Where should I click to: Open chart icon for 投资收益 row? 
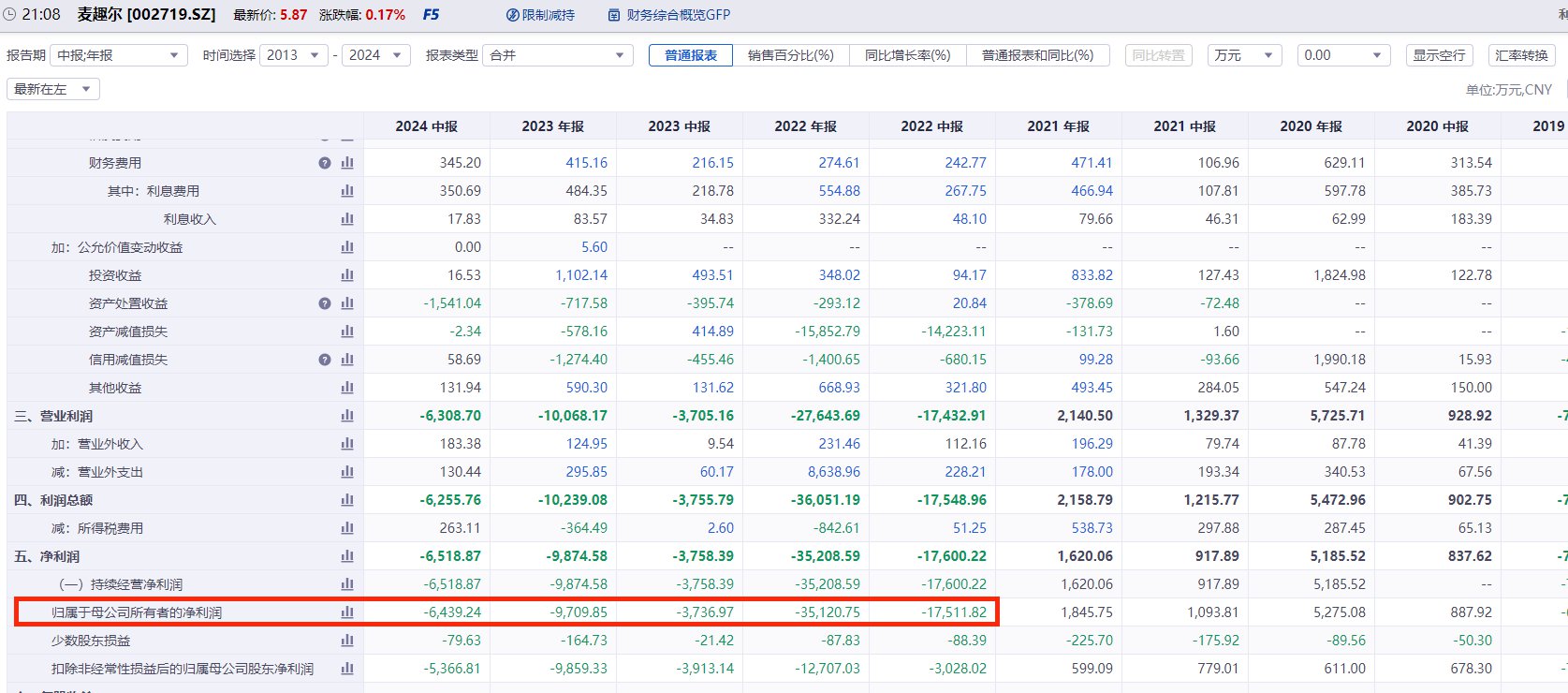347,275
